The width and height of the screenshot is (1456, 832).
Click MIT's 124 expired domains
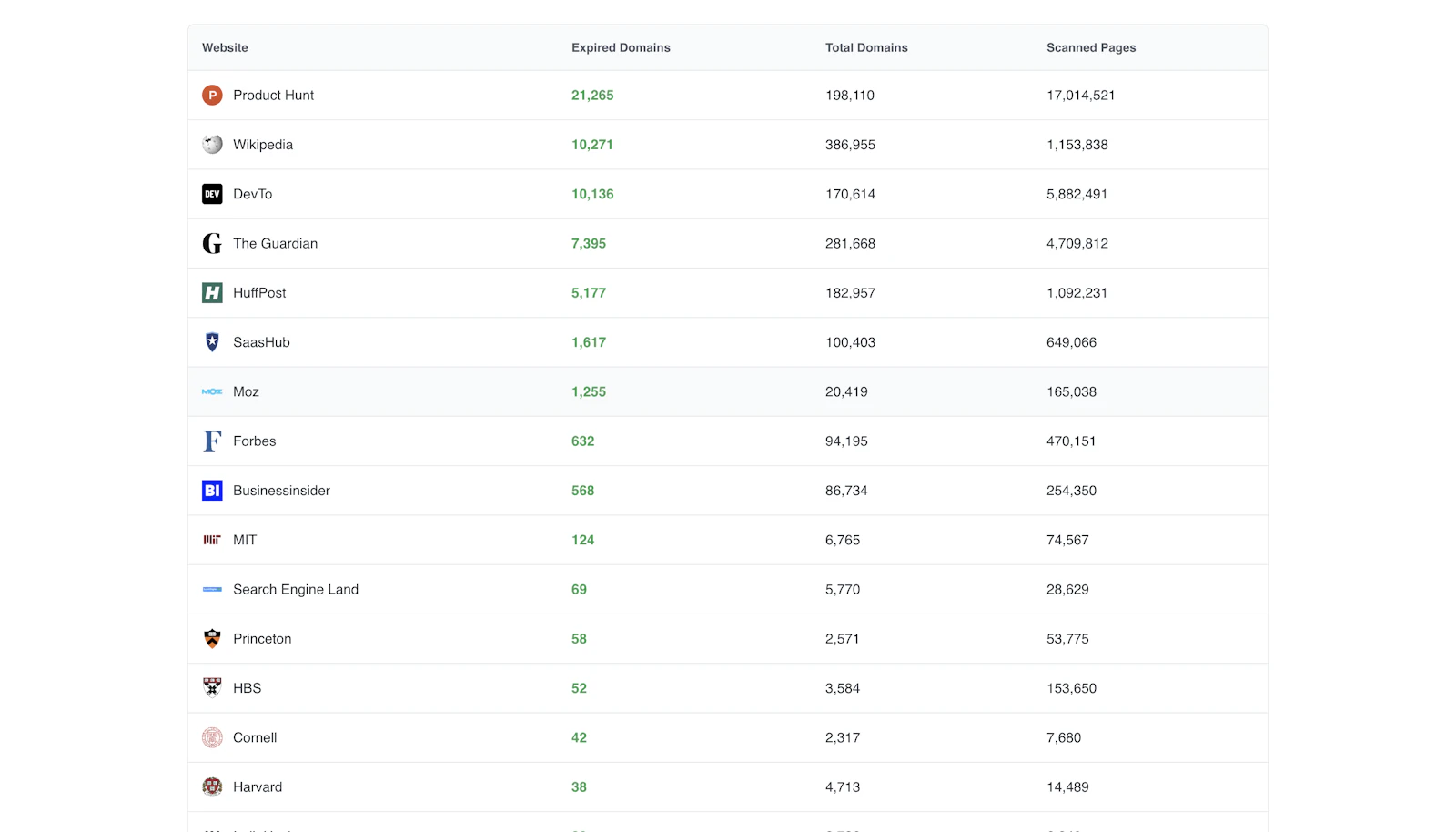coord(582,540)
